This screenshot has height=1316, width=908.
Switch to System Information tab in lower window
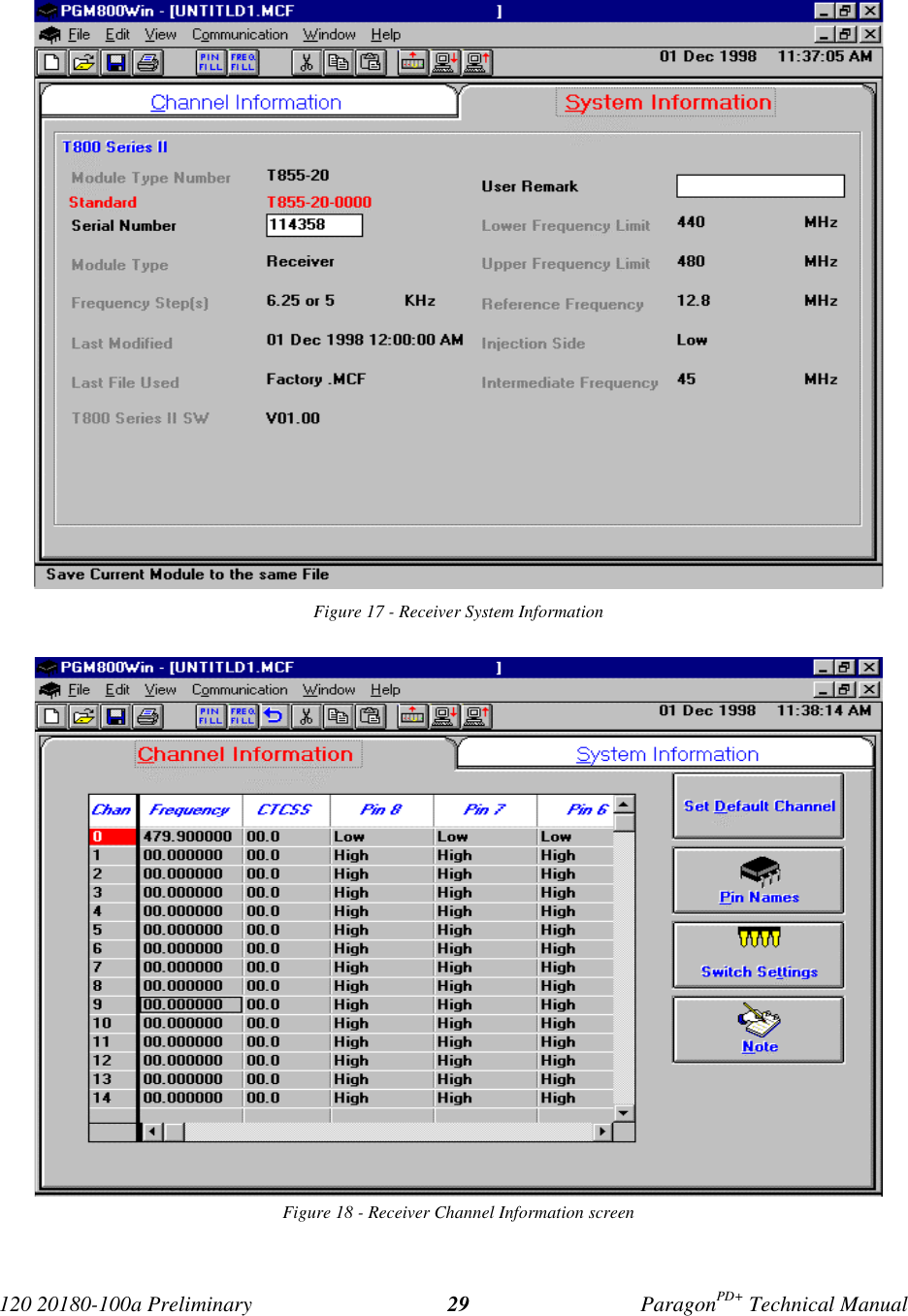tap(667, 754)
